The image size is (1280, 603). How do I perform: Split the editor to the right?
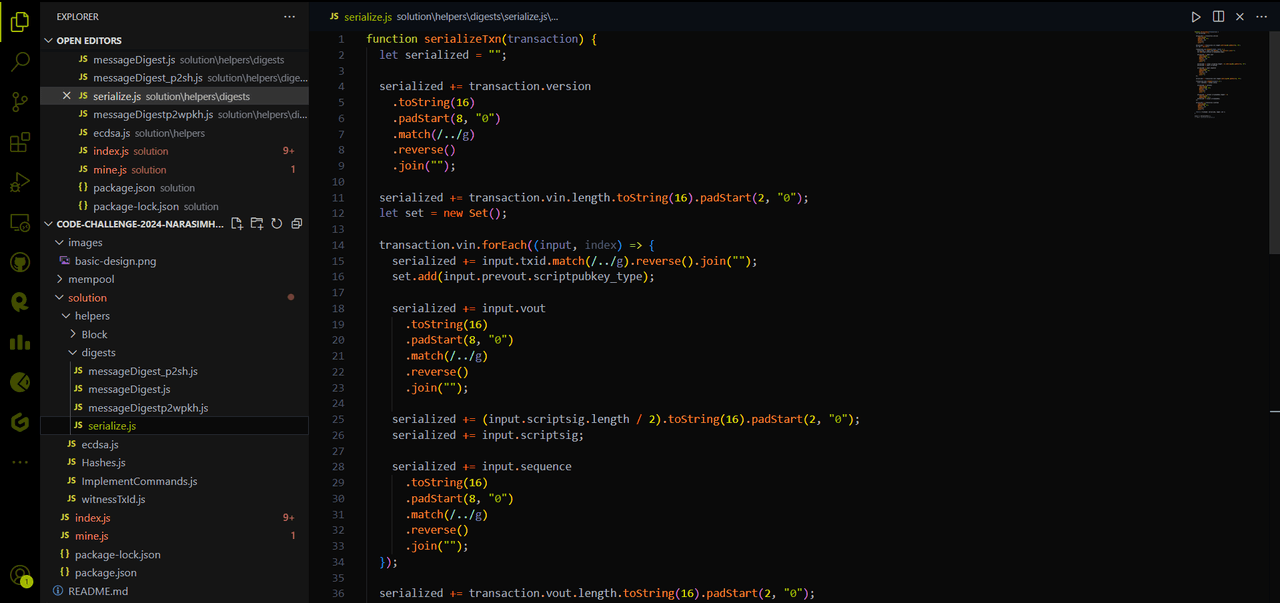pyautogui.click(x=1218, y=17)
